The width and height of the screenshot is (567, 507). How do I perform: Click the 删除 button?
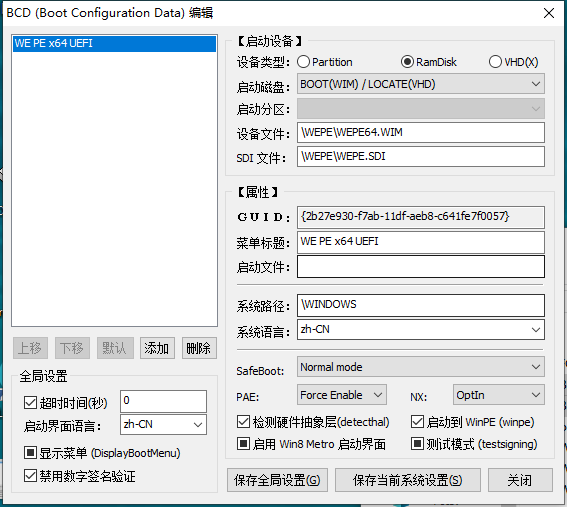point(199,348)
